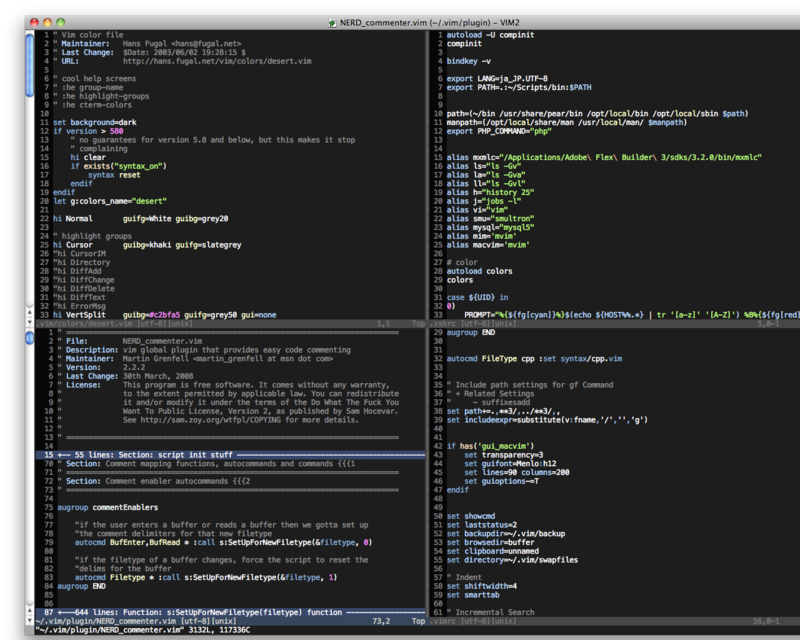Click the 'if version > 580' line
The height and width of the screenshot is (640, 800).
point(88,131)
